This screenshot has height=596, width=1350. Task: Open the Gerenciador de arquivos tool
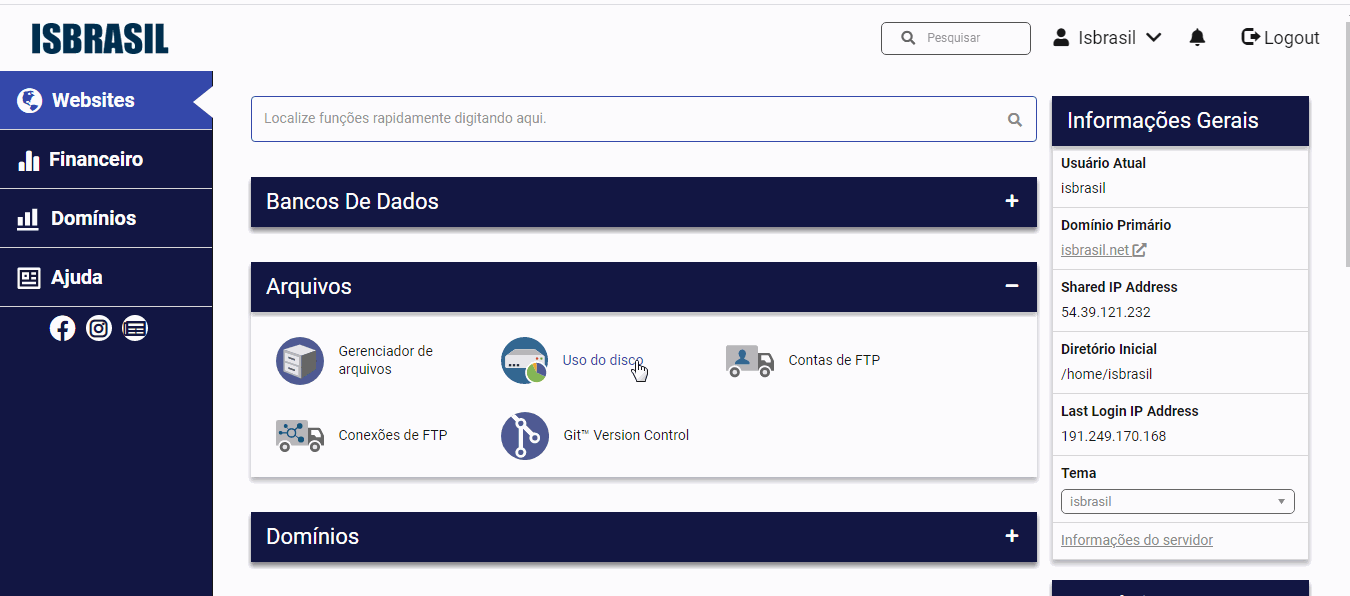(x=386, y=360)
